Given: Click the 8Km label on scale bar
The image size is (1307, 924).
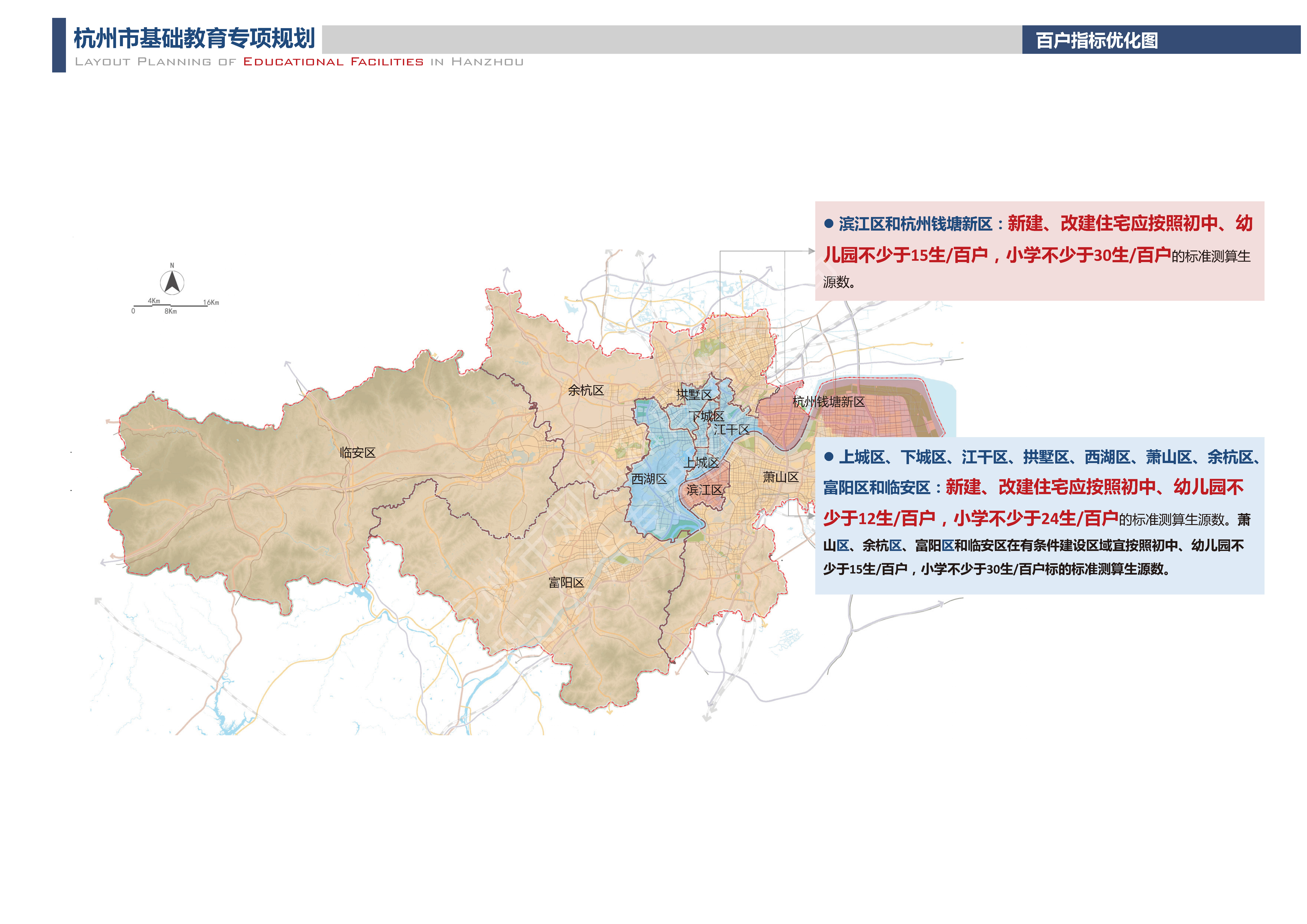Looking at the screenshot, I should click(171, 311).
